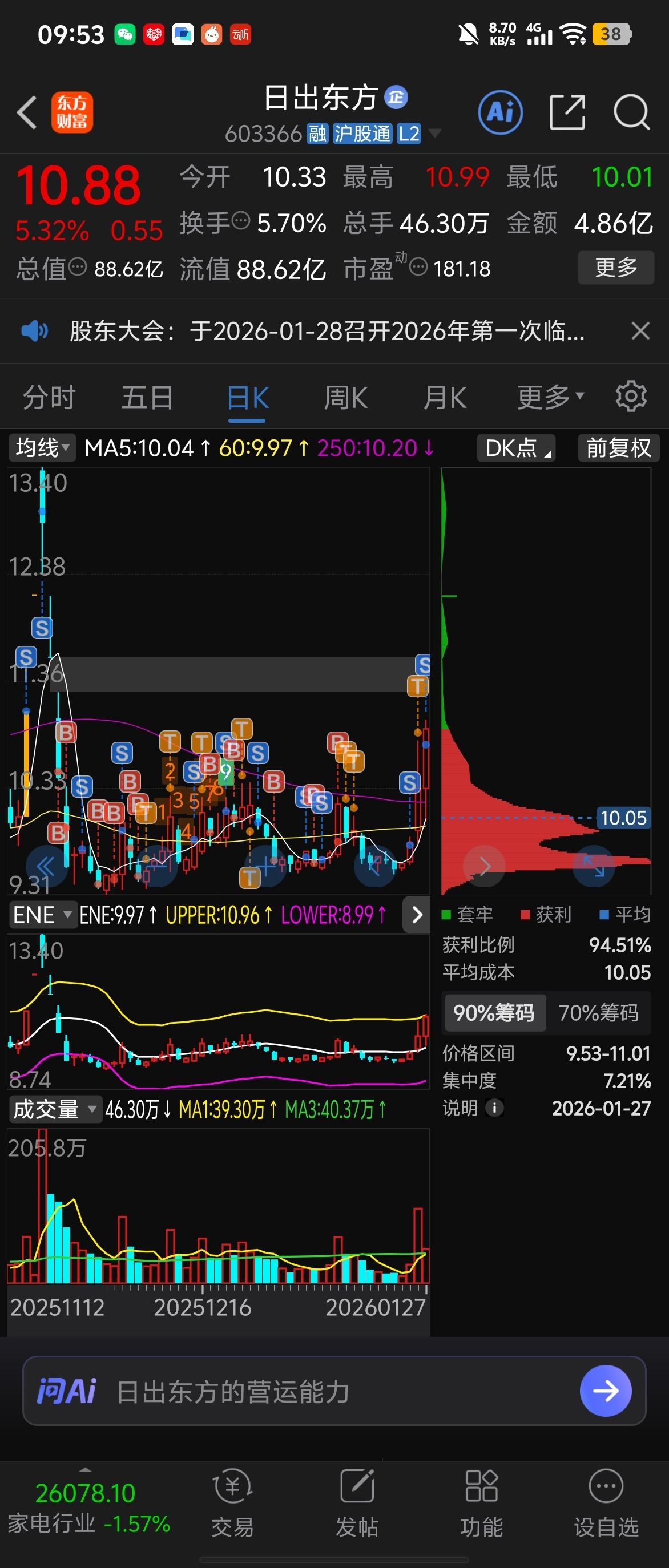Open the Ai assistant circle icon
669x1568 pixels.
(x=501, y=112)
